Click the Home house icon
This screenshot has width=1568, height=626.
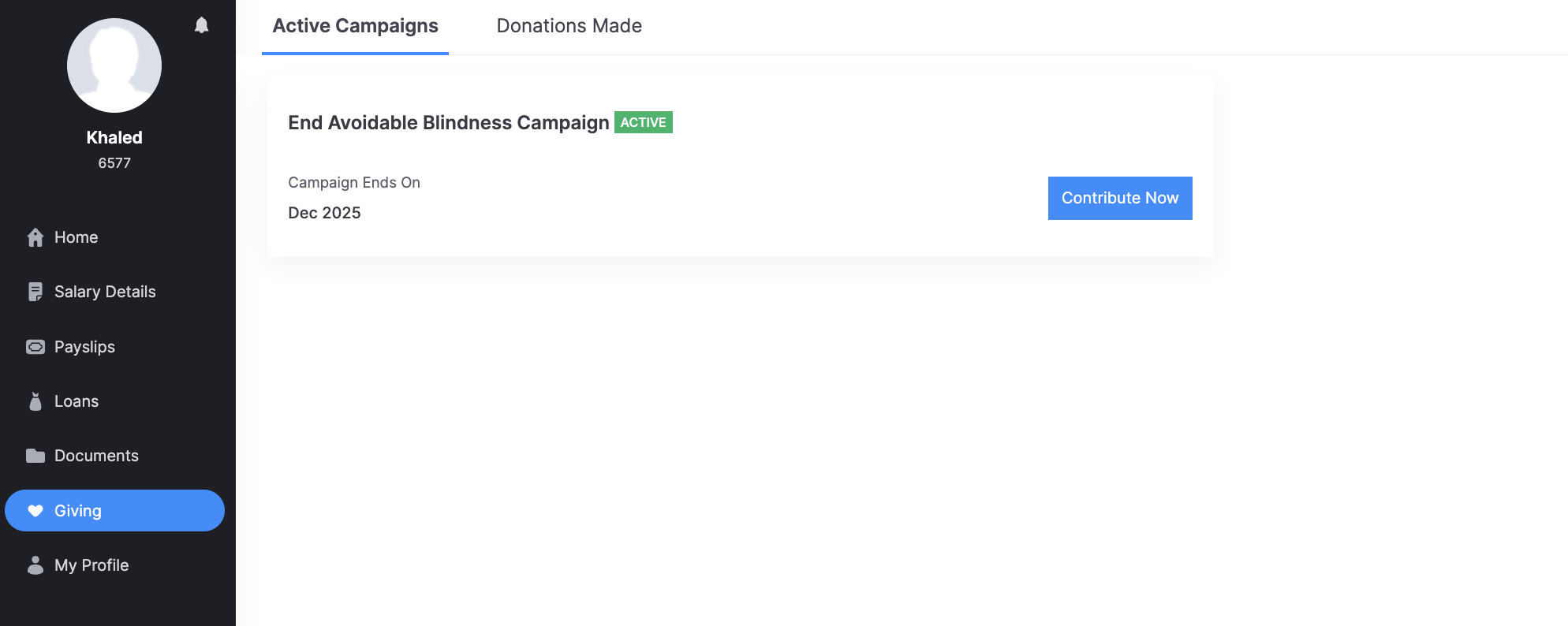click(35, 237)
